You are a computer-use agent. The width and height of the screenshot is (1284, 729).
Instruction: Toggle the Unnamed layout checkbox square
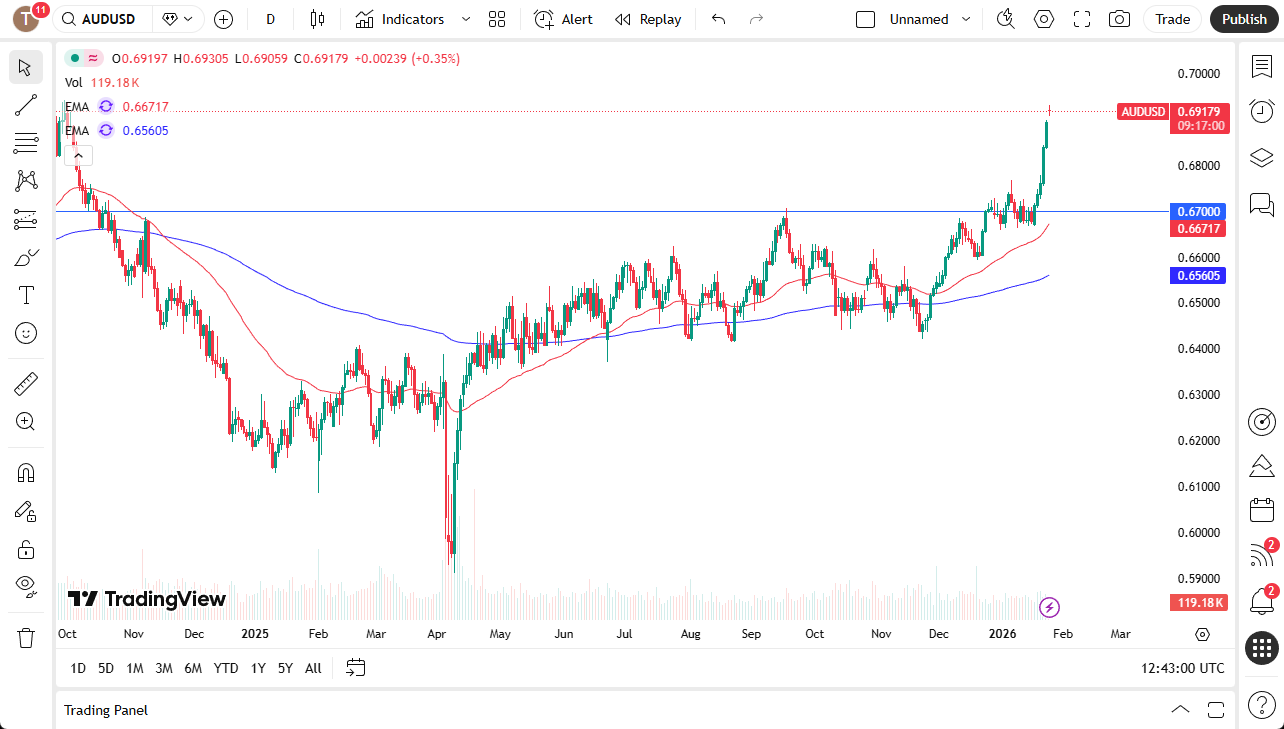pyautogui.click(x=866, y=19)
